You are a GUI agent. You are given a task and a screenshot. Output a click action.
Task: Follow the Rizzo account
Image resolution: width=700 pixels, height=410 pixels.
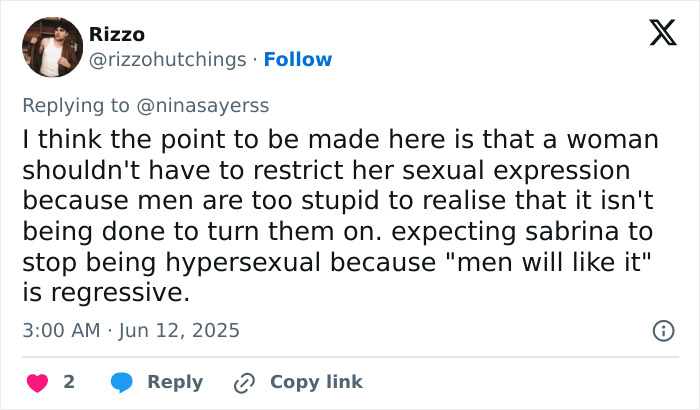[x=297, y=59]
